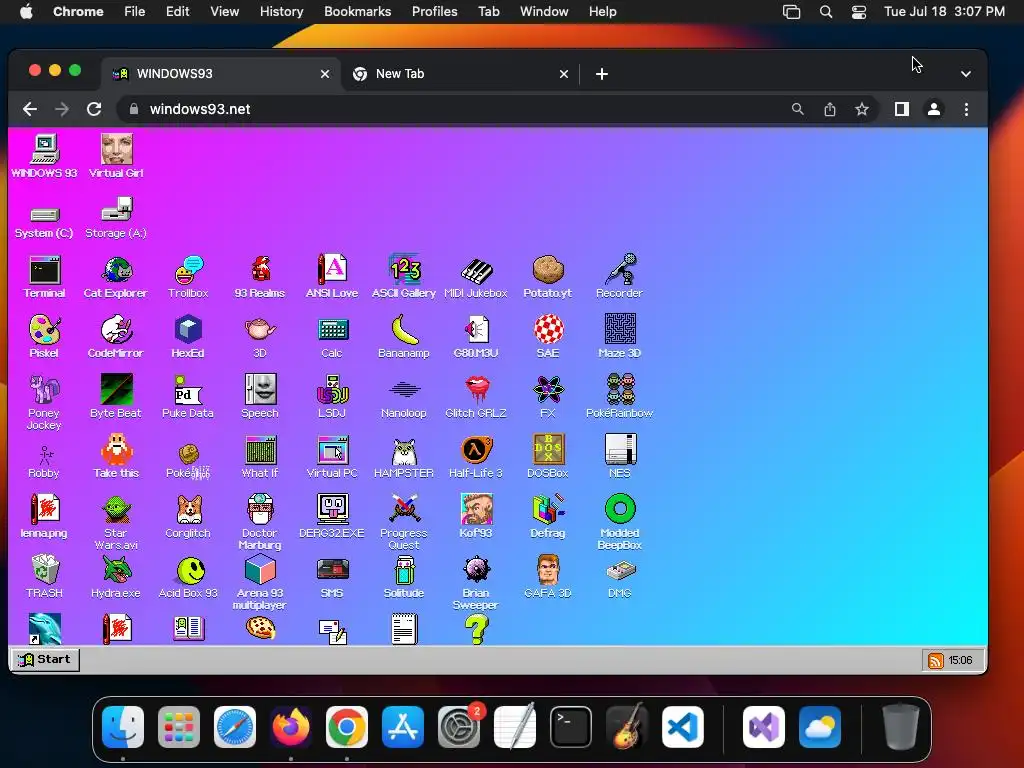Launch Star Wars.avi icon
The width and height of the screenshot is (1024, 768).
[x=116, y=523]
